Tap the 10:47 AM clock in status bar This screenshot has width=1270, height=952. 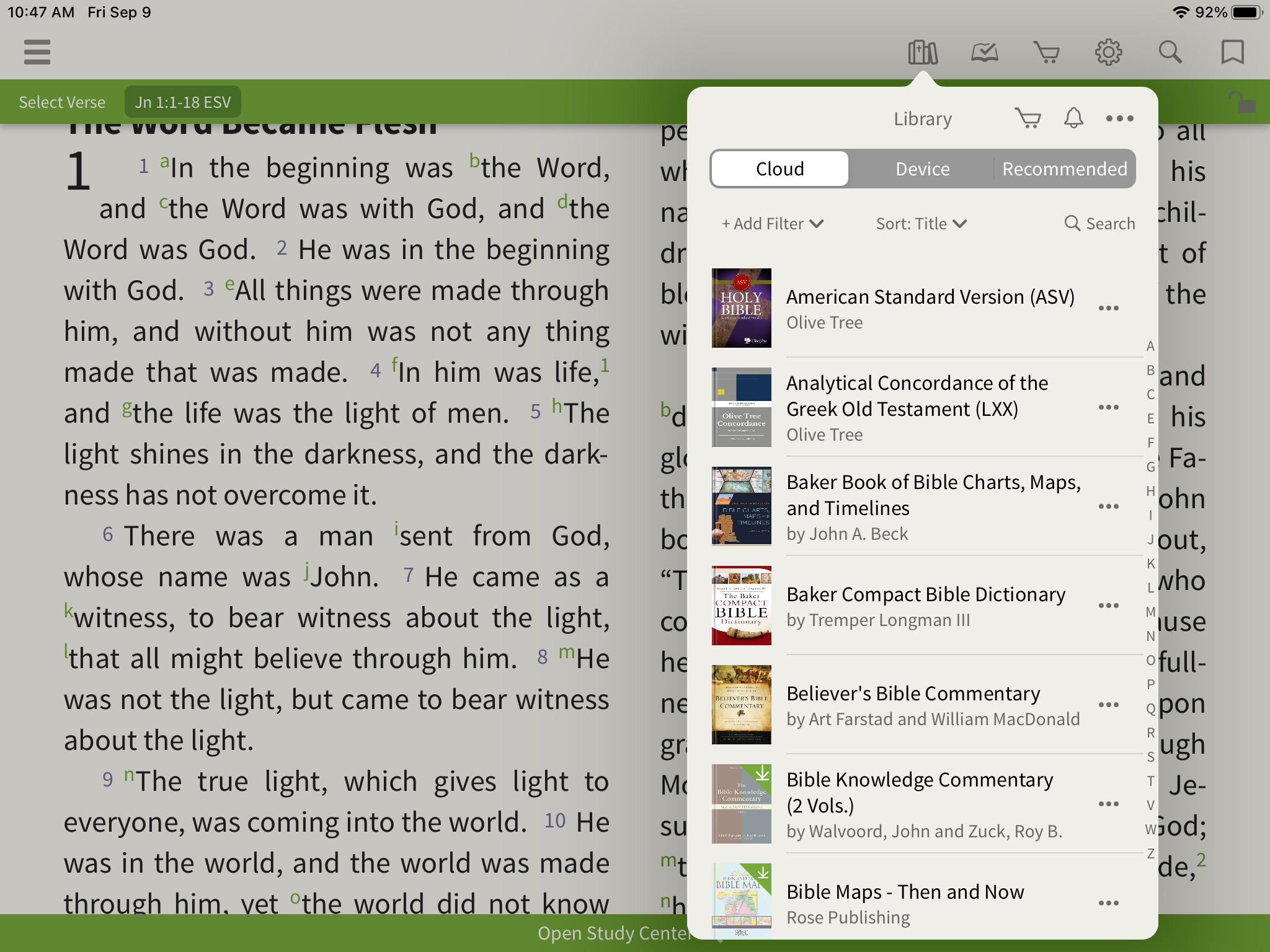[41, 12]
